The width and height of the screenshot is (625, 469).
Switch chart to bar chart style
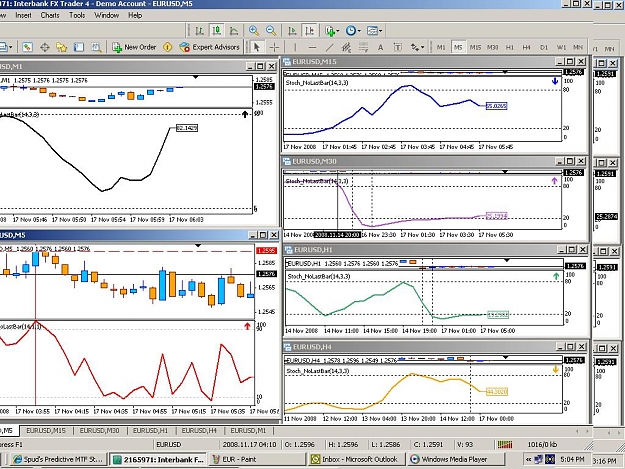point(199,31)
